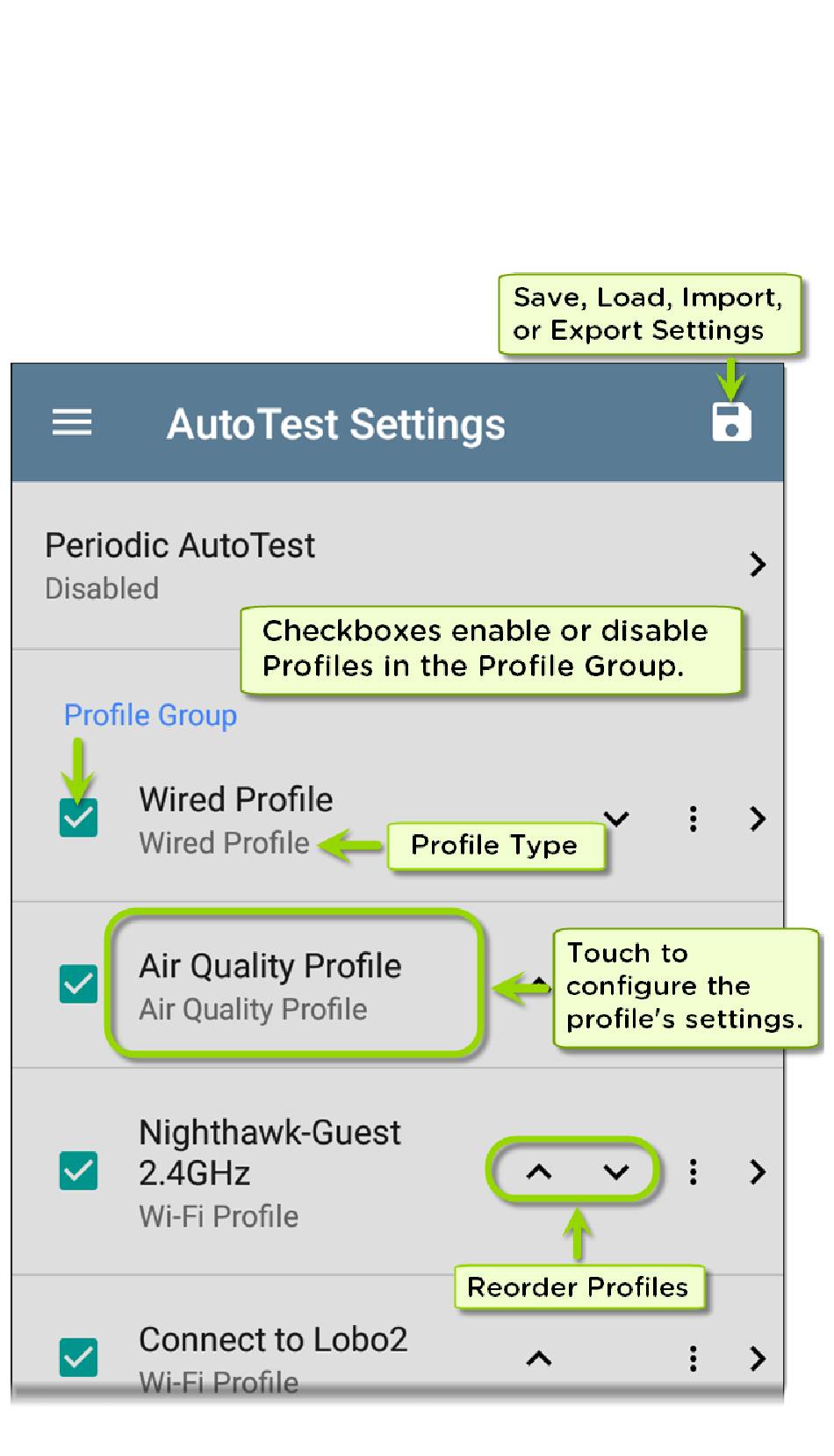Disable the Wired Profile checkbox
This screenshot has width=834, height=1456.
click(x=78, y=818)
